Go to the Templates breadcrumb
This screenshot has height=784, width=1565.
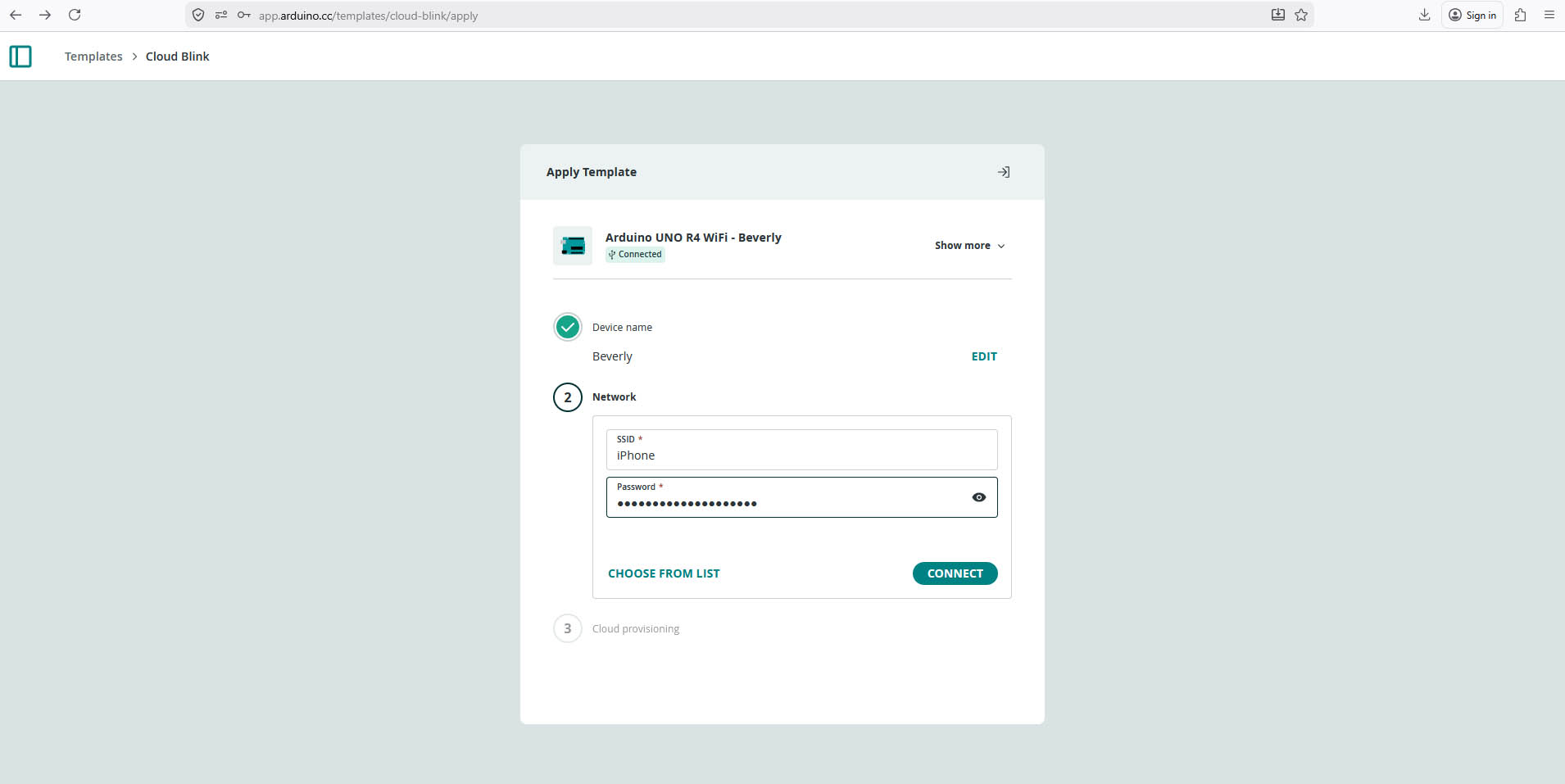(x=93, y=57)
